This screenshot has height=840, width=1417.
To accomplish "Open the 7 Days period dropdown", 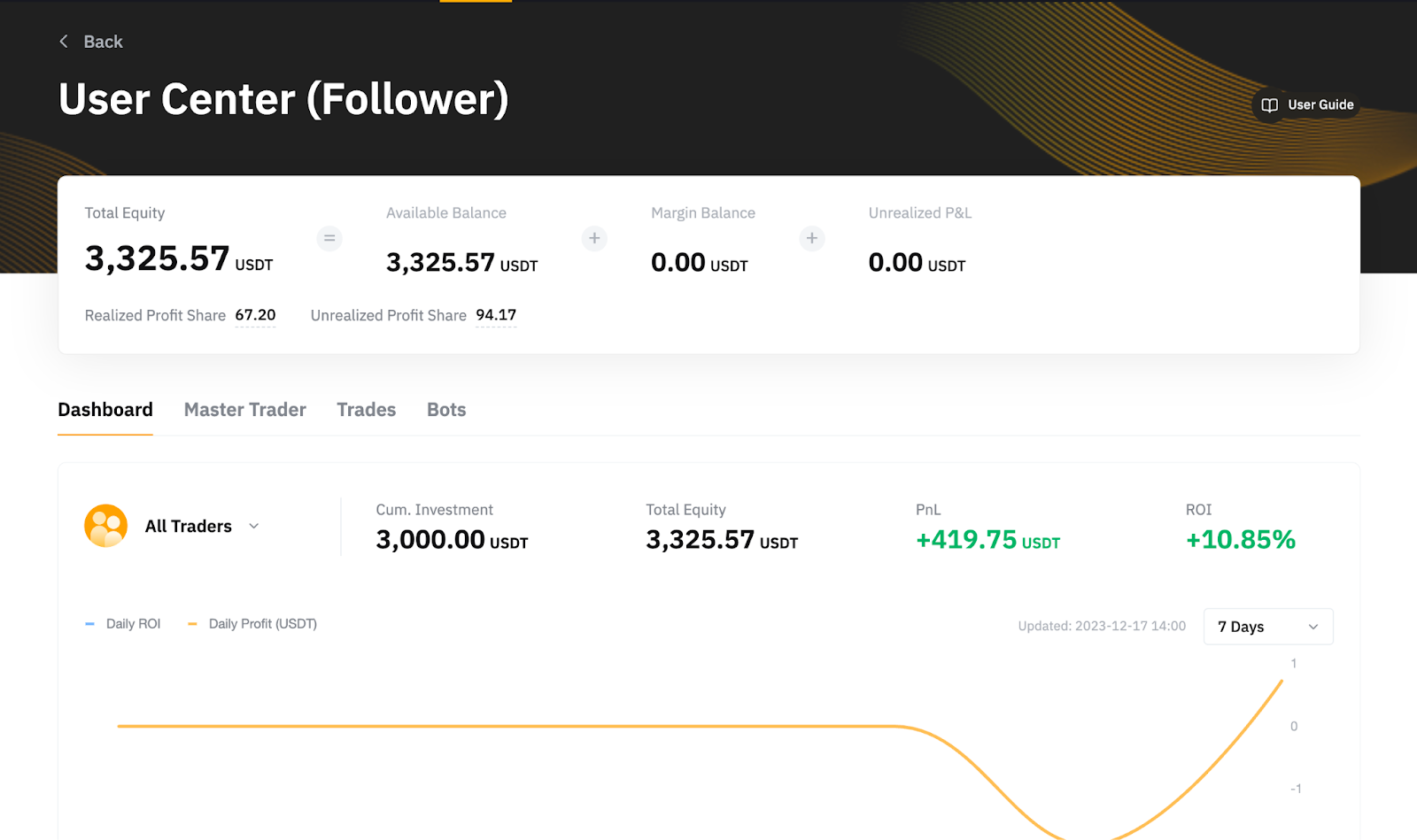I will tap(1267, 627).
